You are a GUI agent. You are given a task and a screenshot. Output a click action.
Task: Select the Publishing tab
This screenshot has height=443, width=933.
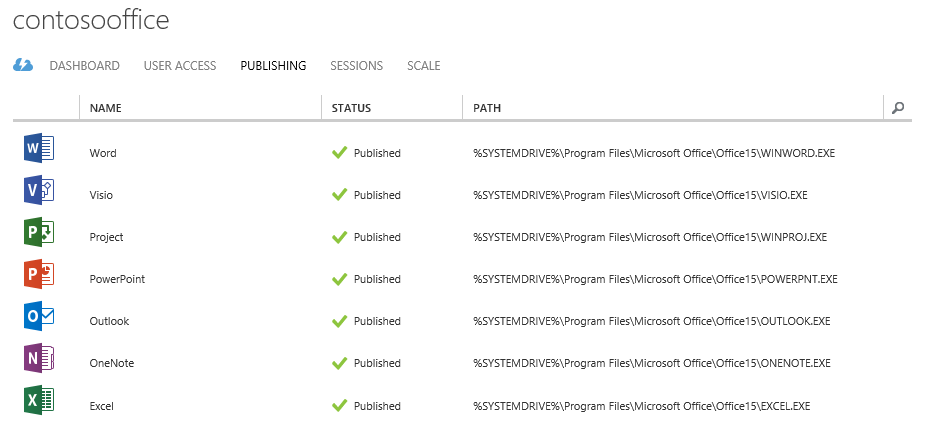pyautogui.click(x=273, y=65)
